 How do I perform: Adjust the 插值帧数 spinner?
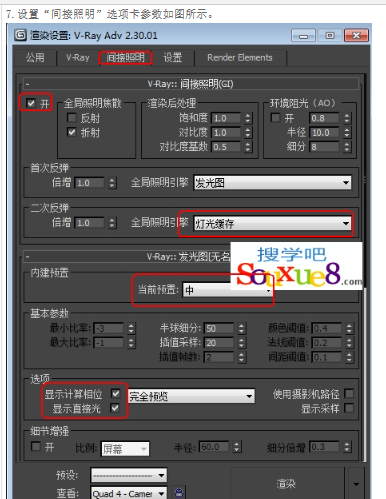[242, 357]
